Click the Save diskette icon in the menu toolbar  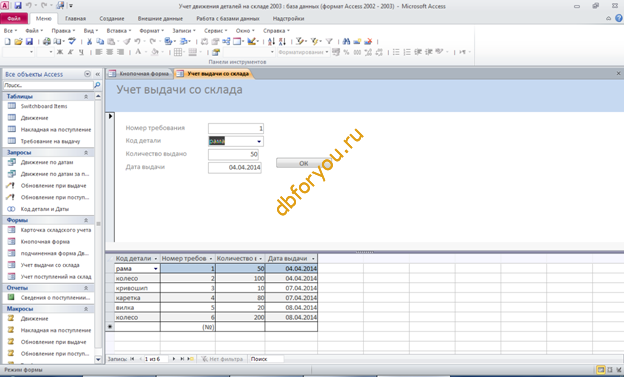(29, 41)
